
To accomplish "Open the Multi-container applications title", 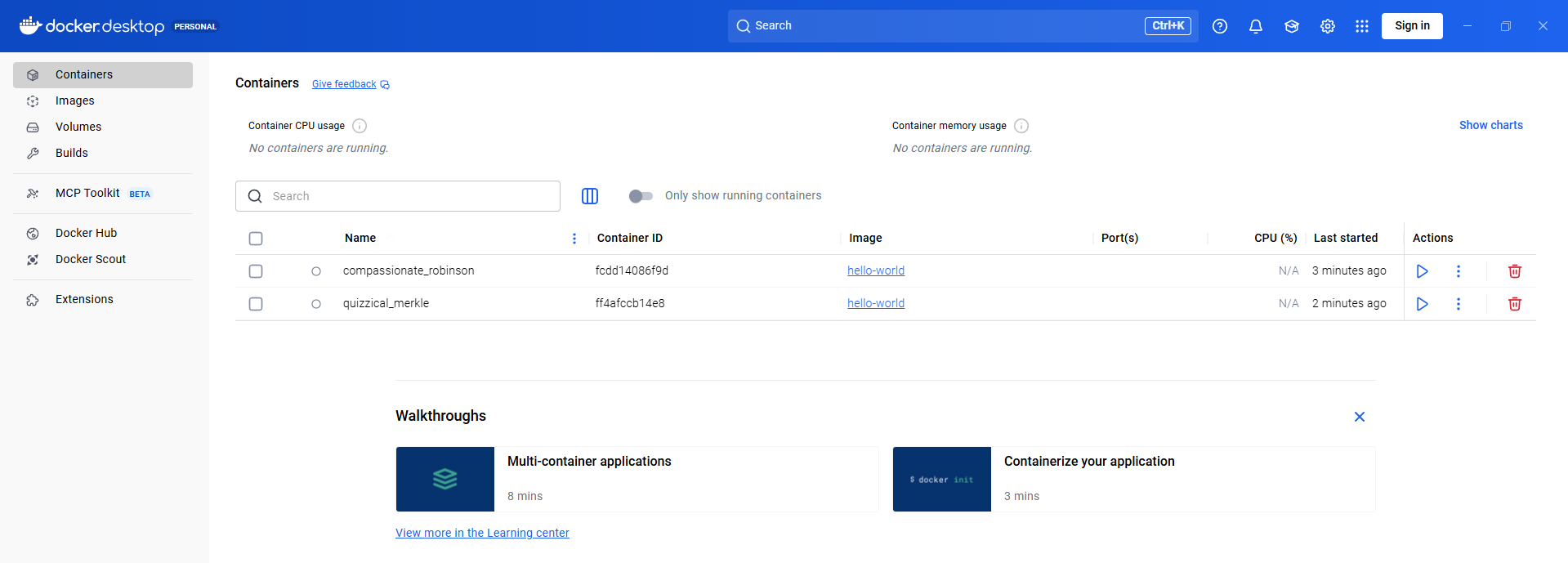I will click(x=589, y=462).
